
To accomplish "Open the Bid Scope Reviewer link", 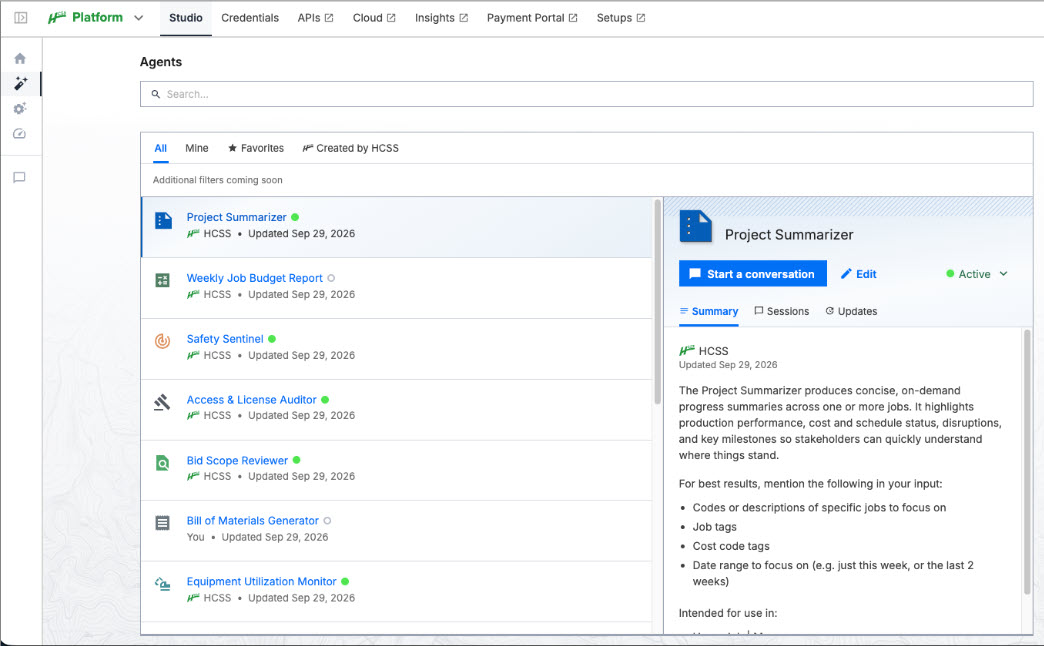I will [x=237, y=461].
